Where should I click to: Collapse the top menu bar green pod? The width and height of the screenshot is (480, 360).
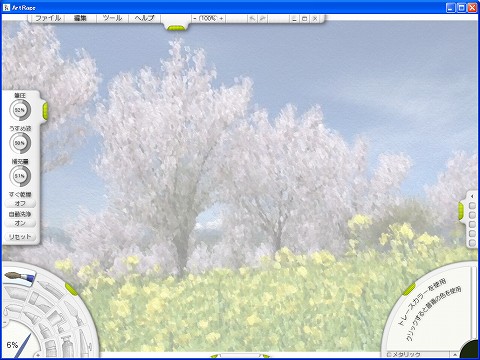click(x=175, y=28)
